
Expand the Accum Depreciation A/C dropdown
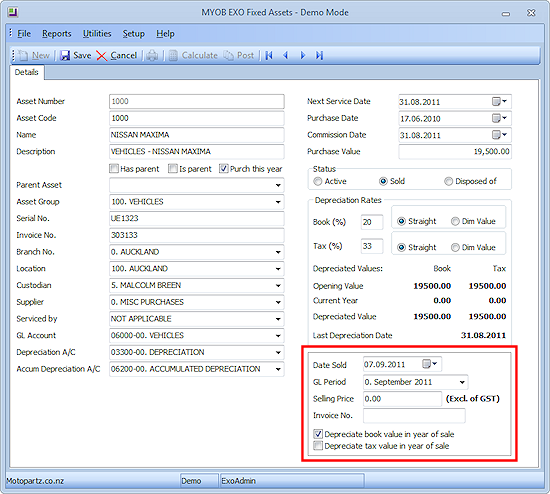click(278, 369)
